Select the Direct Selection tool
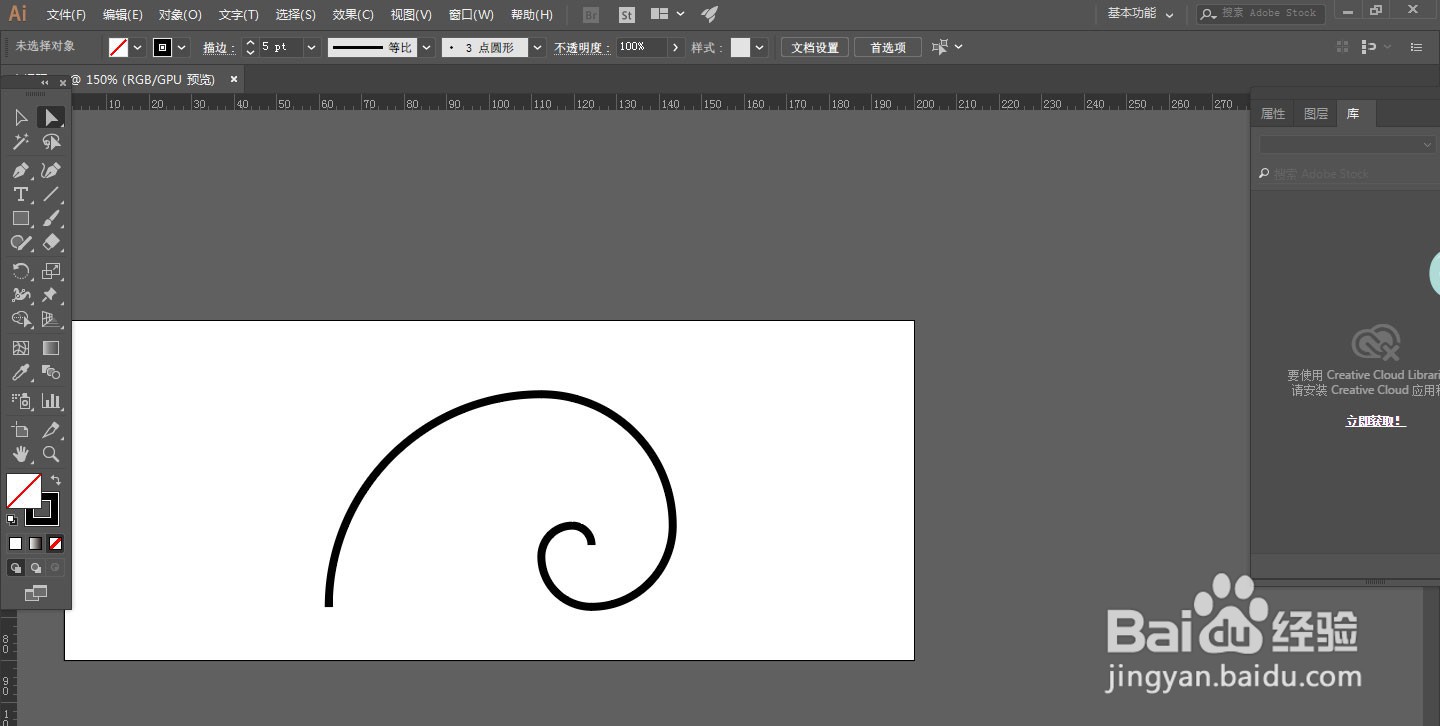 pyautogui.click(x=51, y=118)
